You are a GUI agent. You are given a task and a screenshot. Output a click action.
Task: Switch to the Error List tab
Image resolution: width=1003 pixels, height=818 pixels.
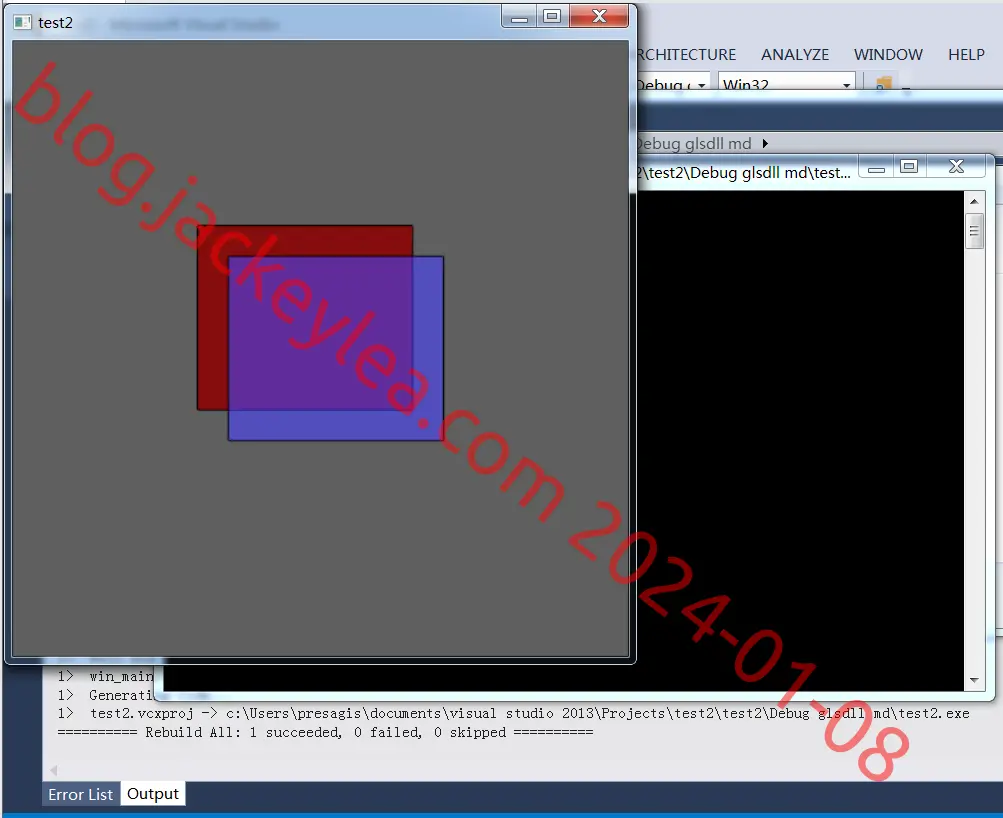[x=81, y=794]
